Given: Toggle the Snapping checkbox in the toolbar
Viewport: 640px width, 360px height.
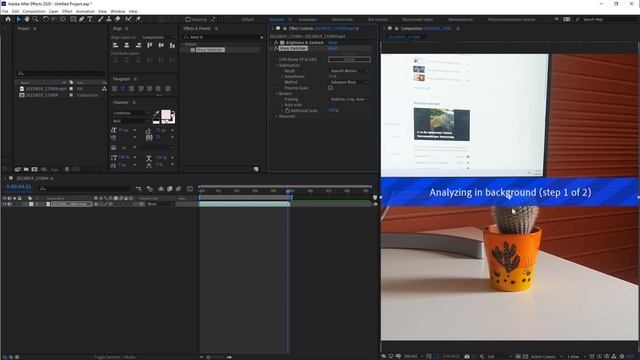Looking at the screenshot, I should pos(188,19).
